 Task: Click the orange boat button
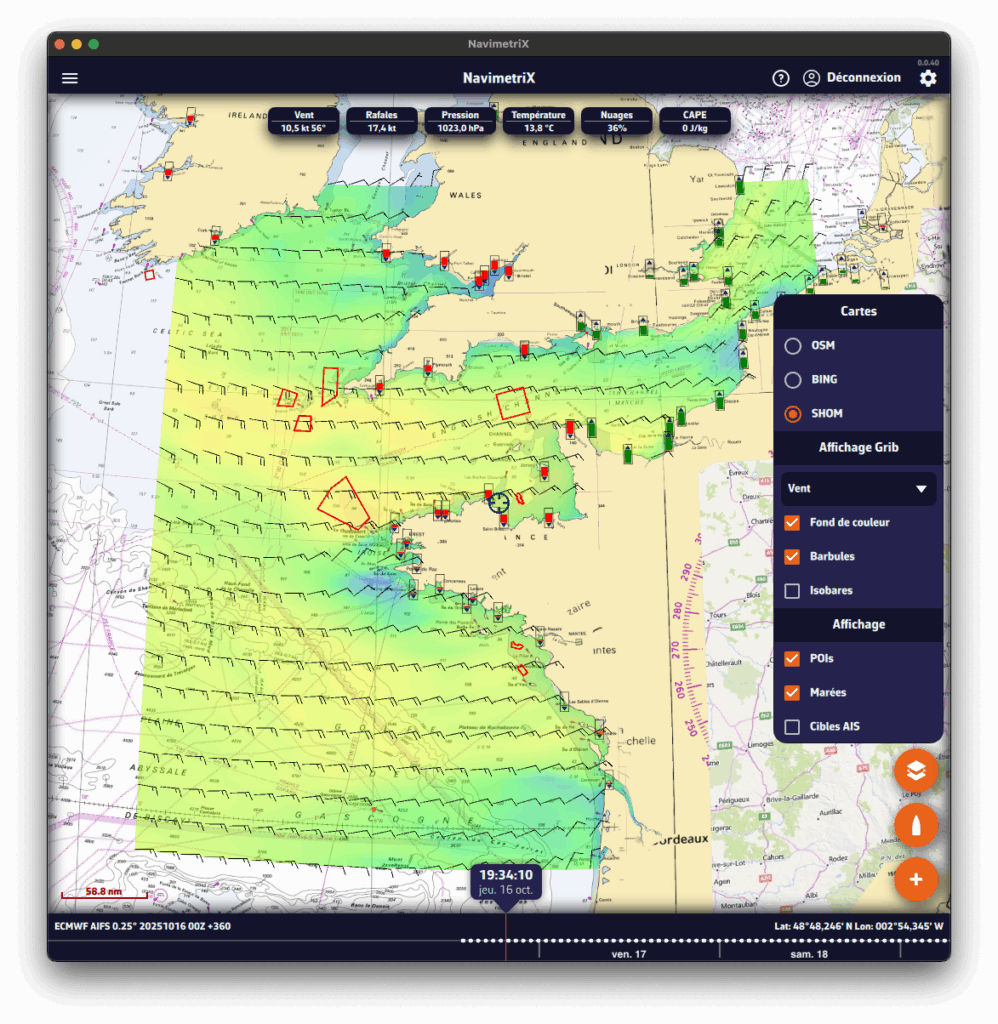916,825
